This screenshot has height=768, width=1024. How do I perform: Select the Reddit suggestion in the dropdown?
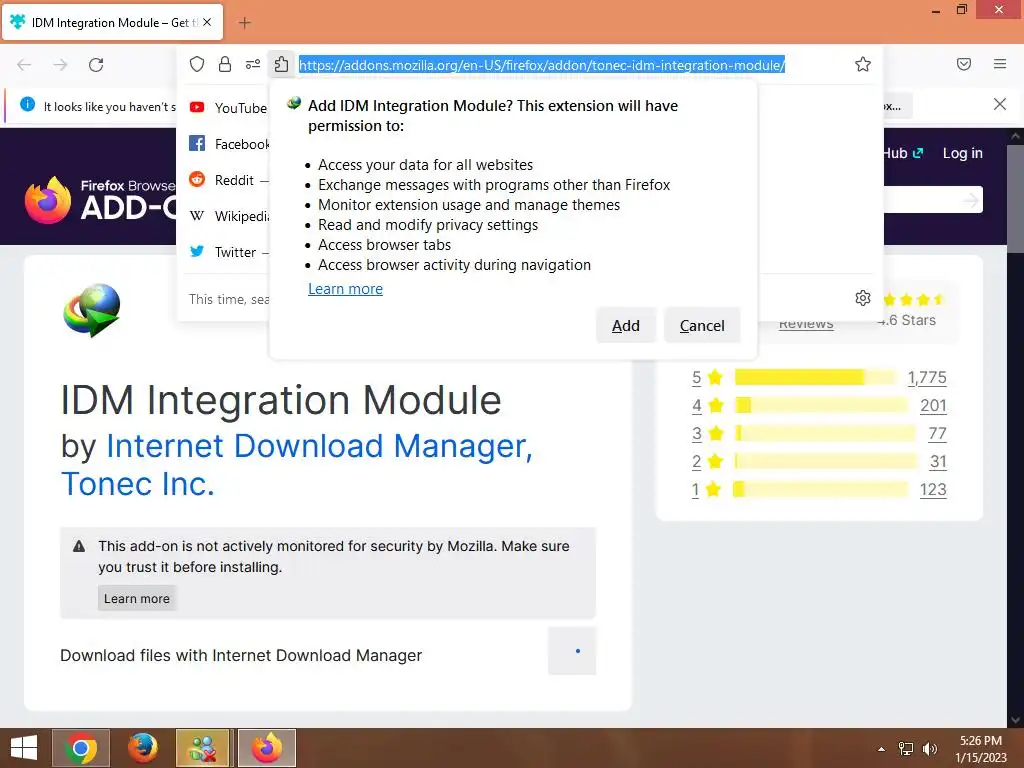(227, 180)
